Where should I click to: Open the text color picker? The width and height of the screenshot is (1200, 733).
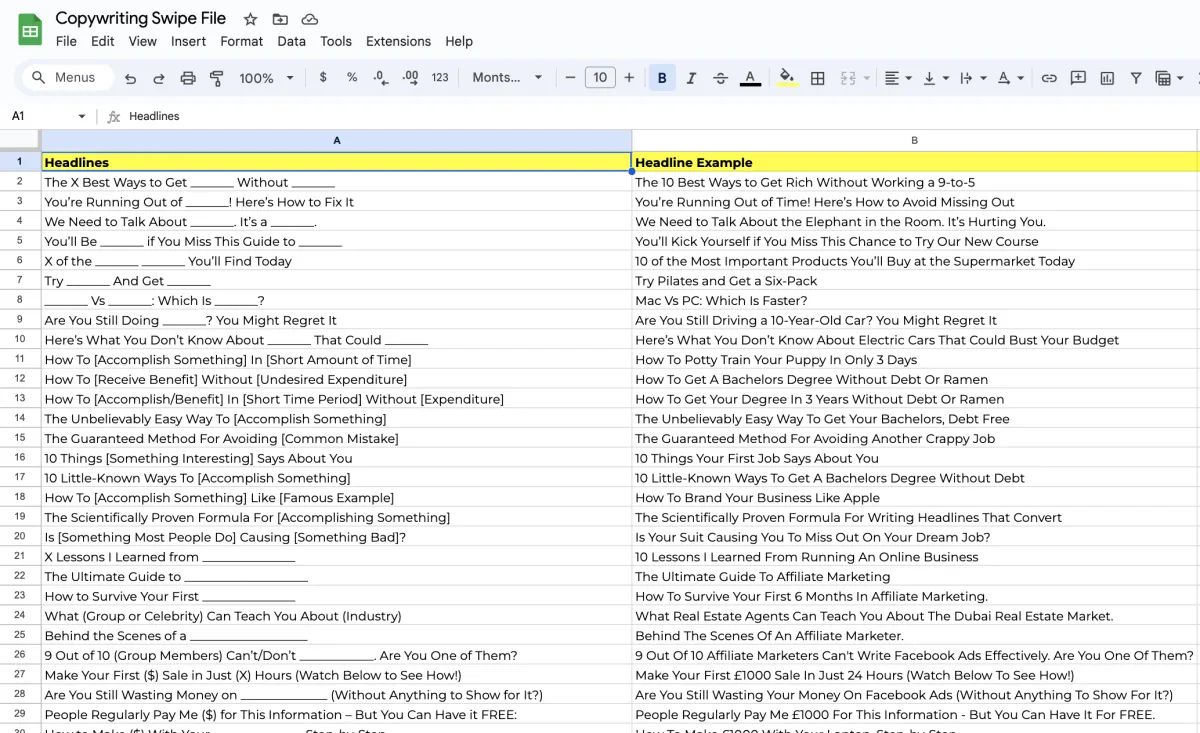pos(750,78)
